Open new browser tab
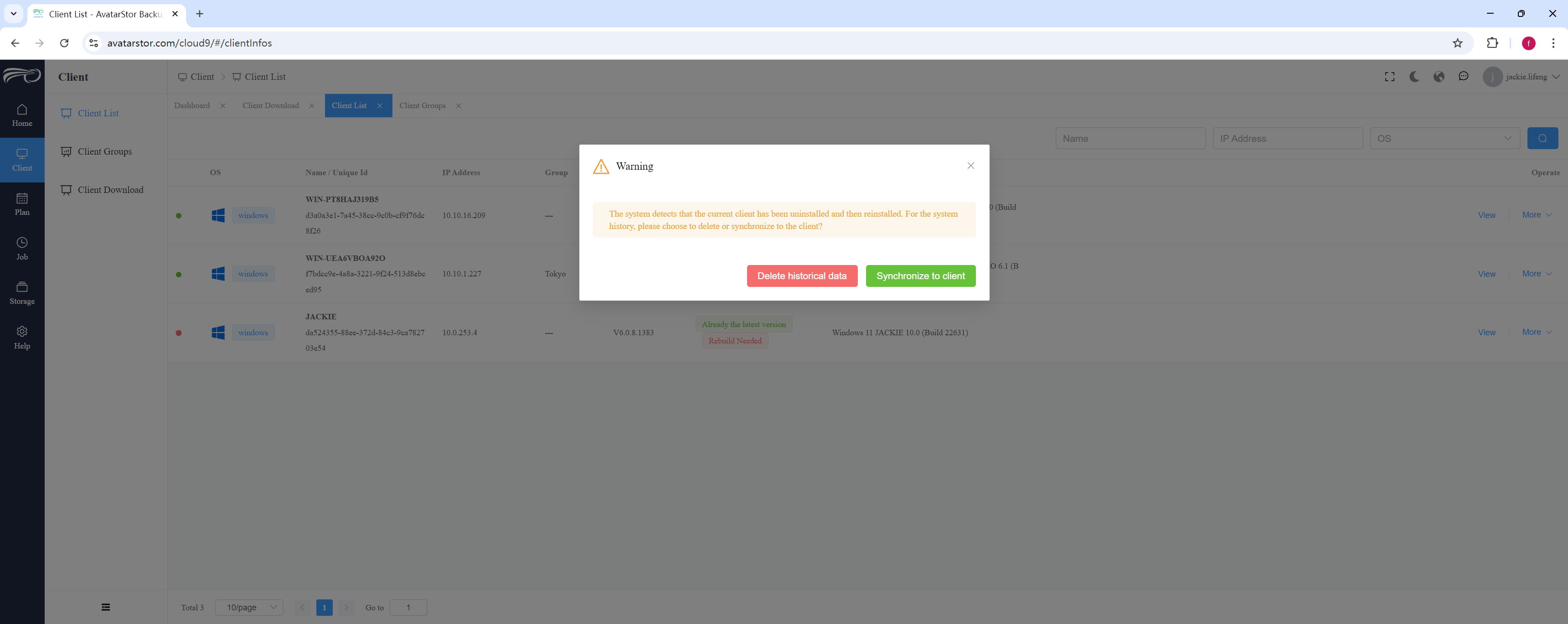This screenshot has height=624, width=1568. point(200,14)
